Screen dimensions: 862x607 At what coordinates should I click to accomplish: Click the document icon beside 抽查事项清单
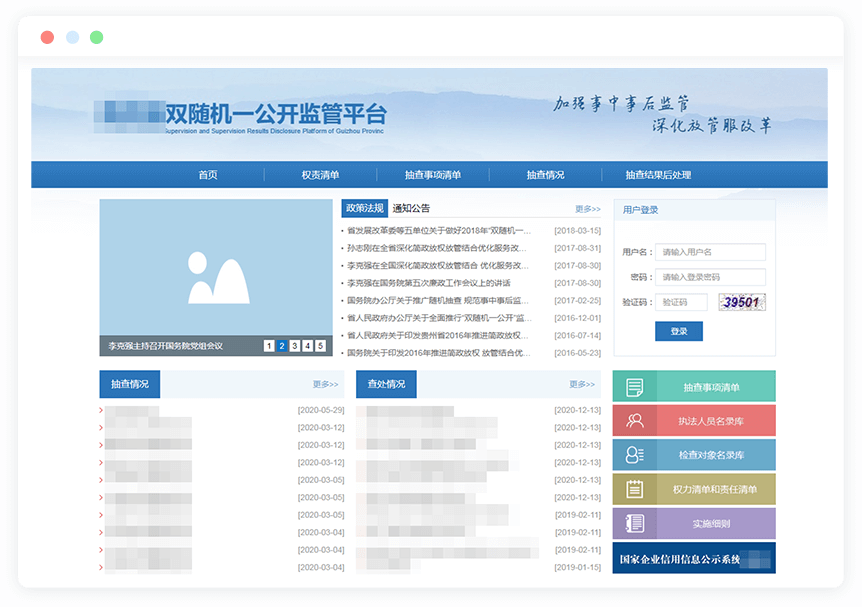click(x=634, y=387)
